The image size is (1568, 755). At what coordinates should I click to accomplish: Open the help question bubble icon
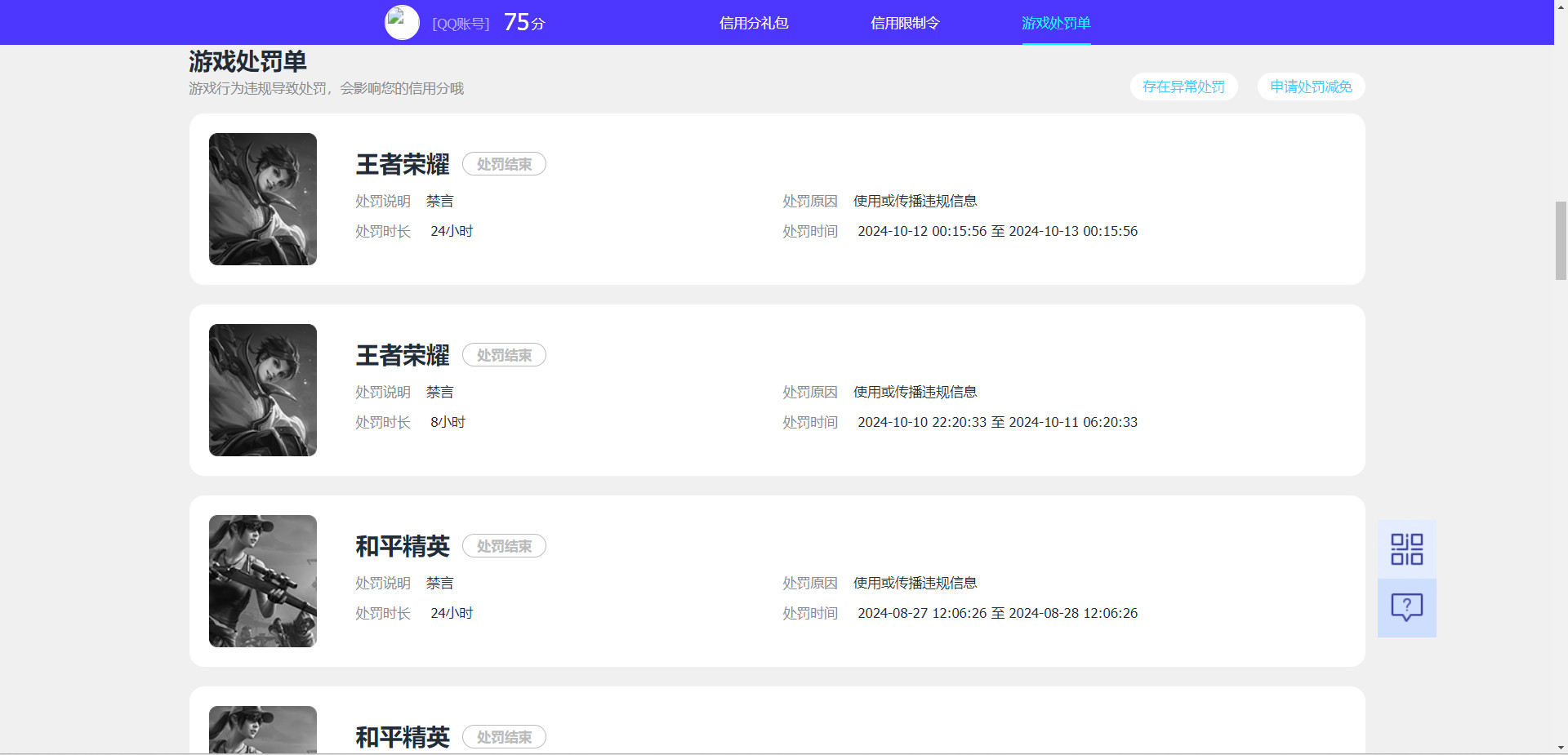pyautogui.click(x=1406, y=607)
